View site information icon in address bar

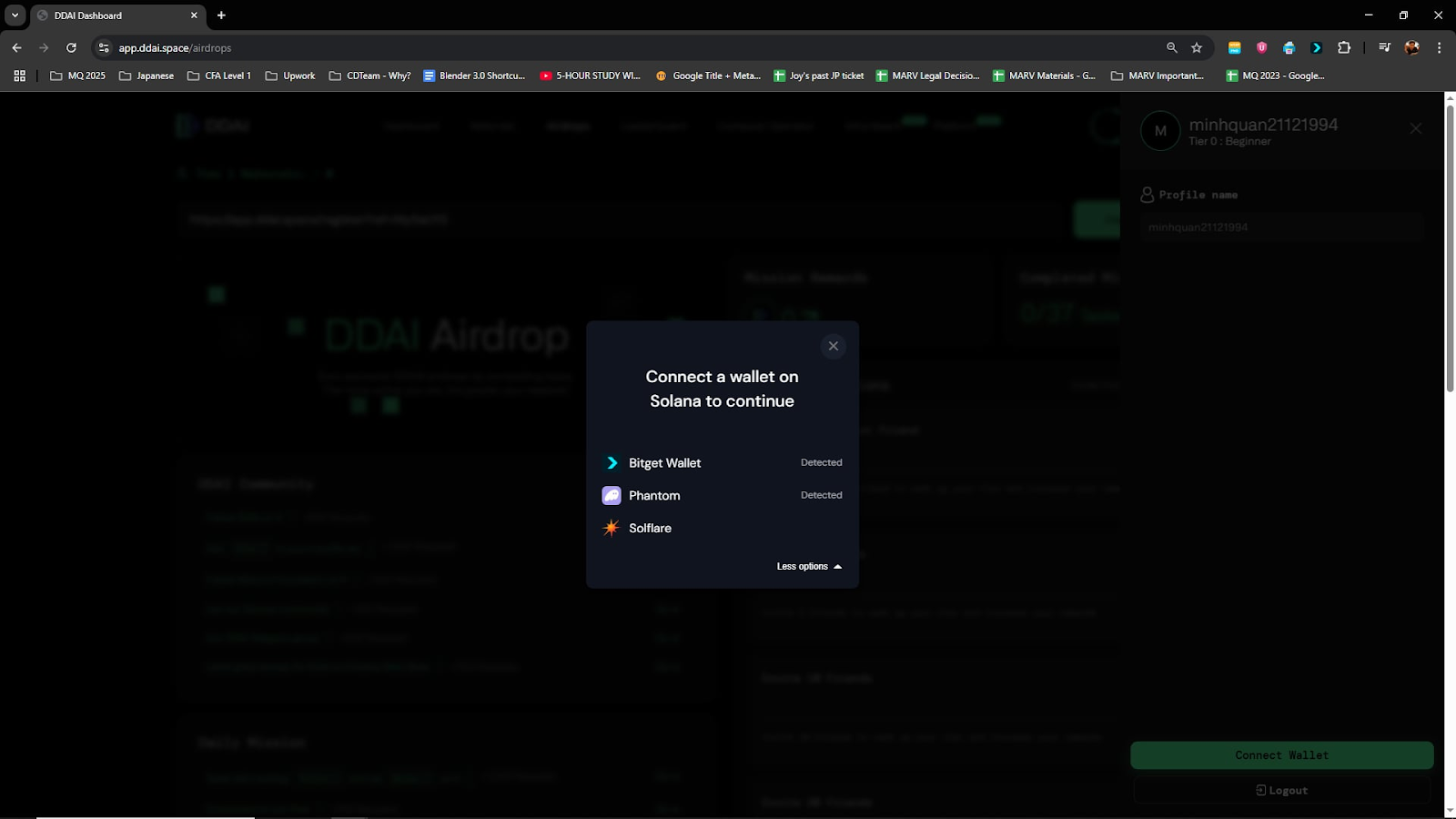(x=104, y=47)
